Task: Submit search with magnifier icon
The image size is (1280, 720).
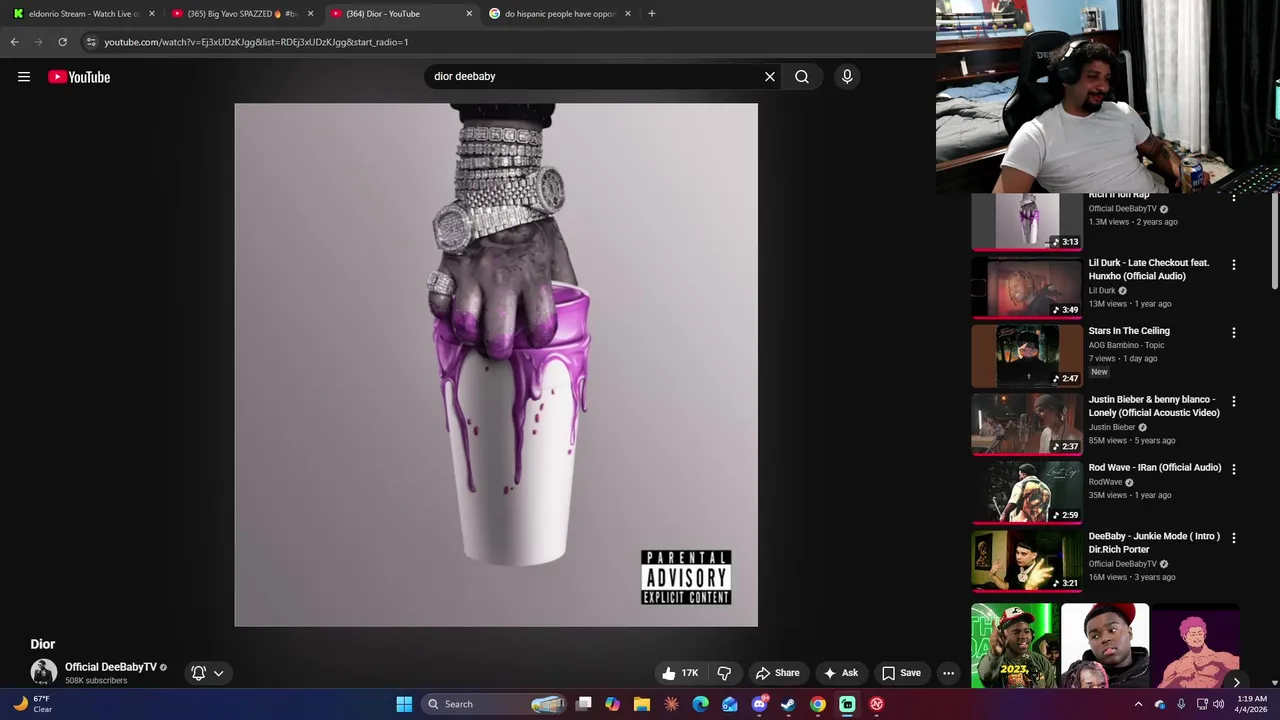Action: point(802,76)
